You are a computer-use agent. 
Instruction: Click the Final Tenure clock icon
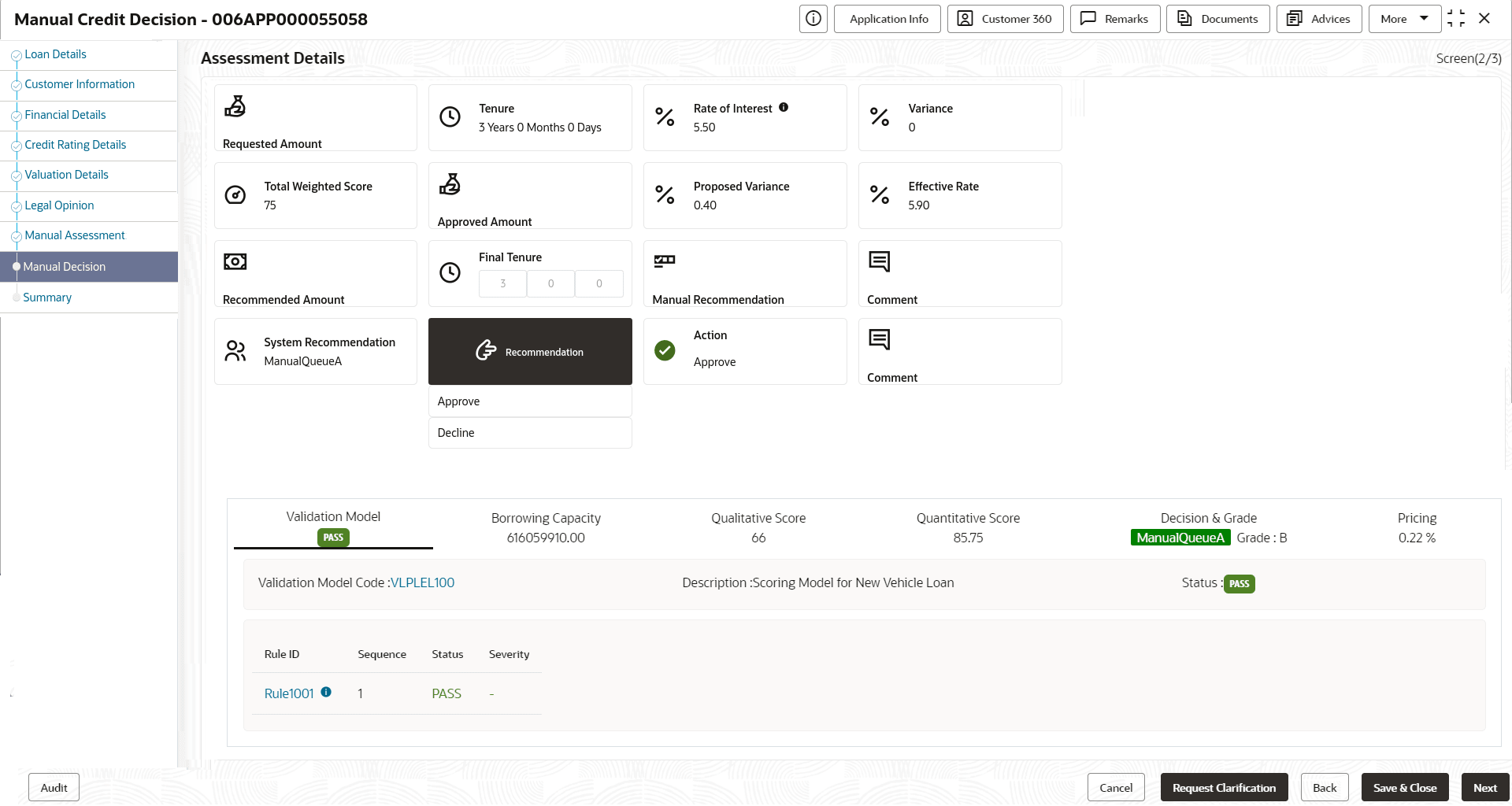pyautogui.click(x=450, y=273)
